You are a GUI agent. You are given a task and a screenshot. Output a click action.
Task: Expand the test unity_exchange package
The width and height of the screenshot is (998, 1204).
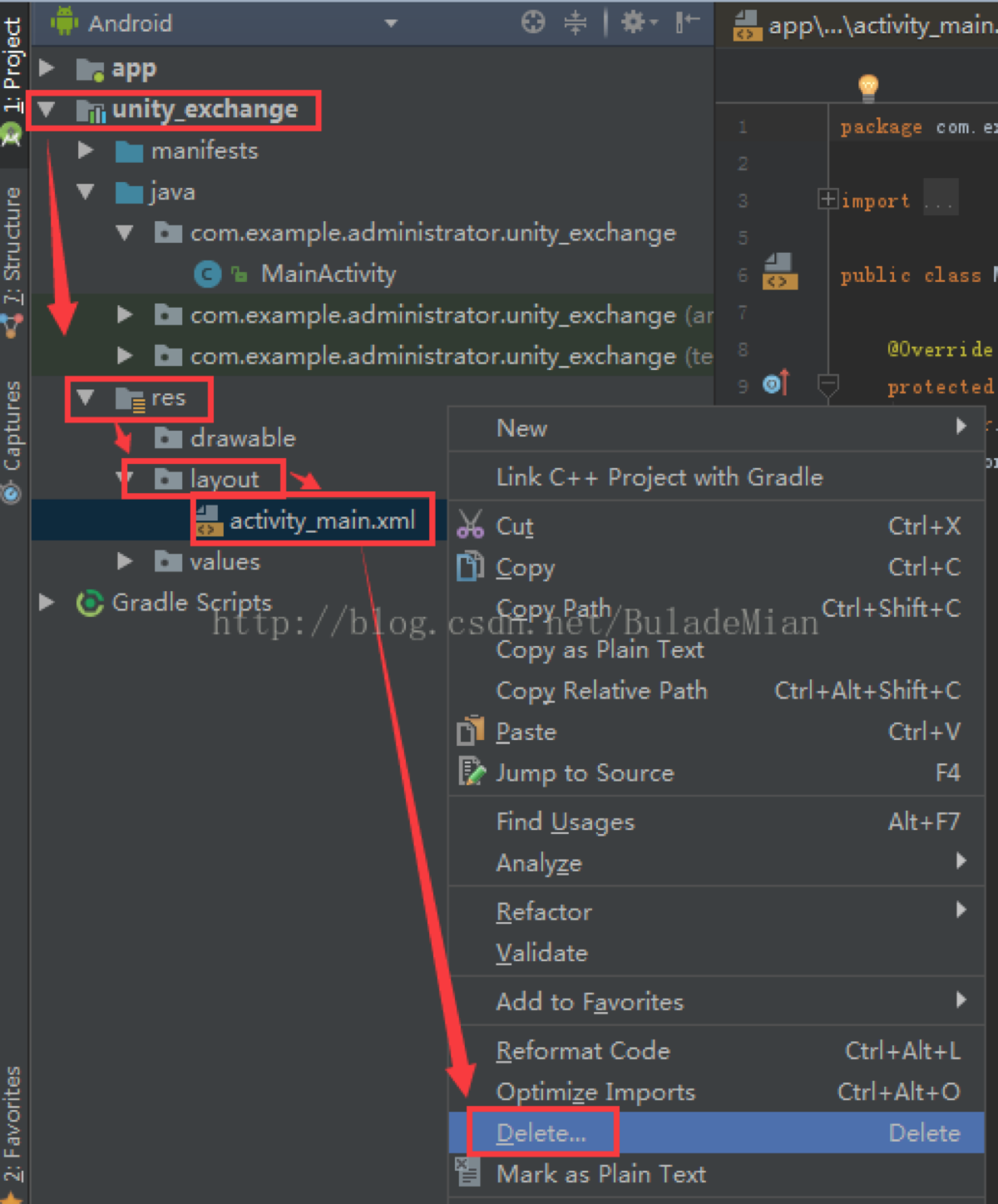coord(125,356)
